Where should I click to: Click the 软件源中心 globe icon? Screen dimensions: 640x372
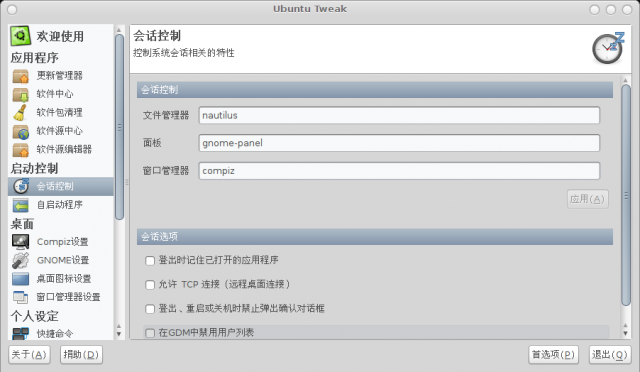tap(20, 131)
